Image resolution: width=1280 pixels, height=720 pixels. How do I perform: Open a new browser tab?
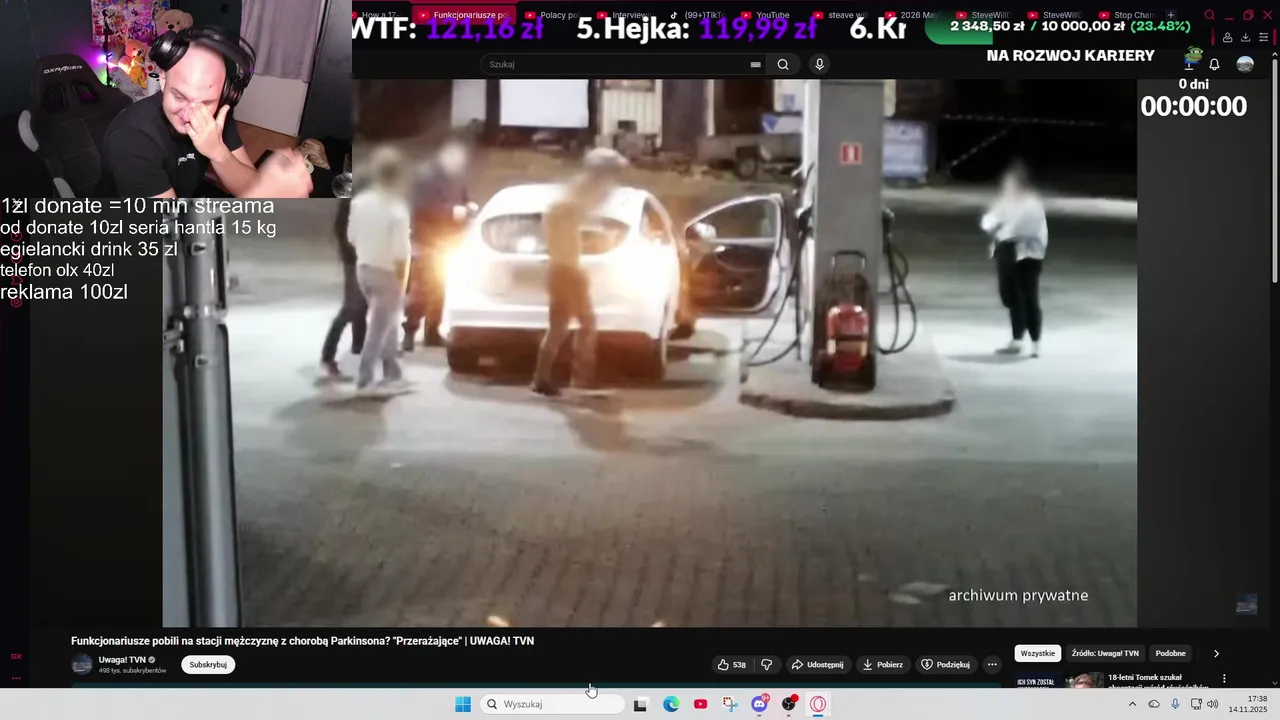tap(1171, 15)
